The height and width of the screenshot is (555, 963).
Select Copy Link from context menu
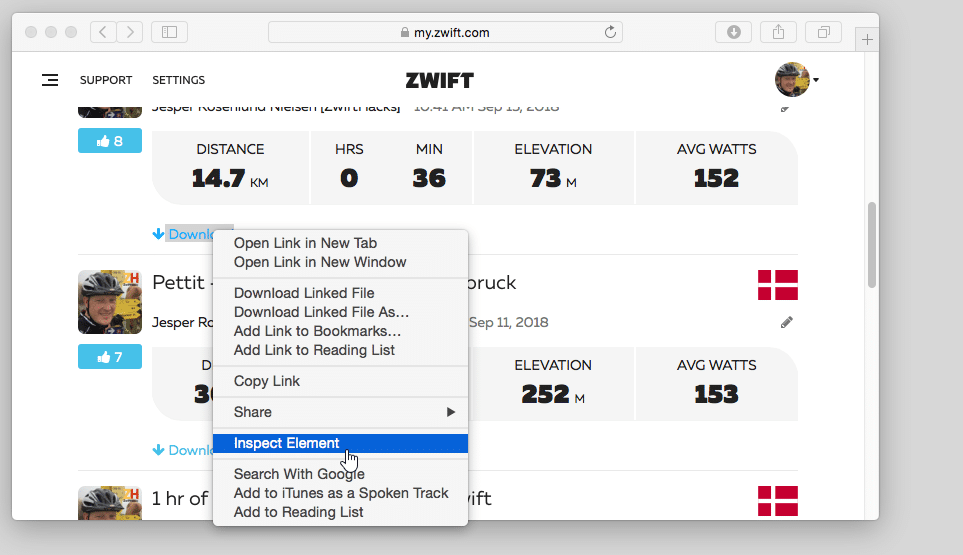coord(340,381)
